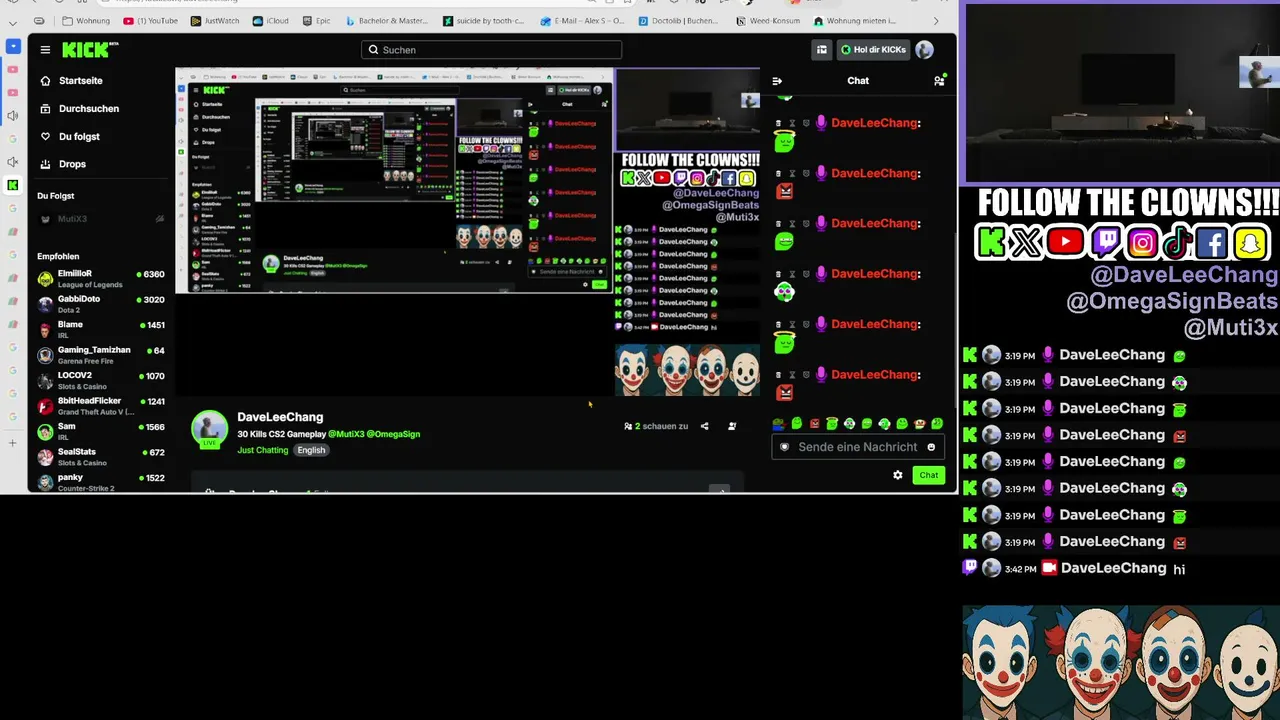This screenshot has height=720, width=1280.
Task: Open chat settings gear
Action: pyautogui.click(x=898, y=475)
